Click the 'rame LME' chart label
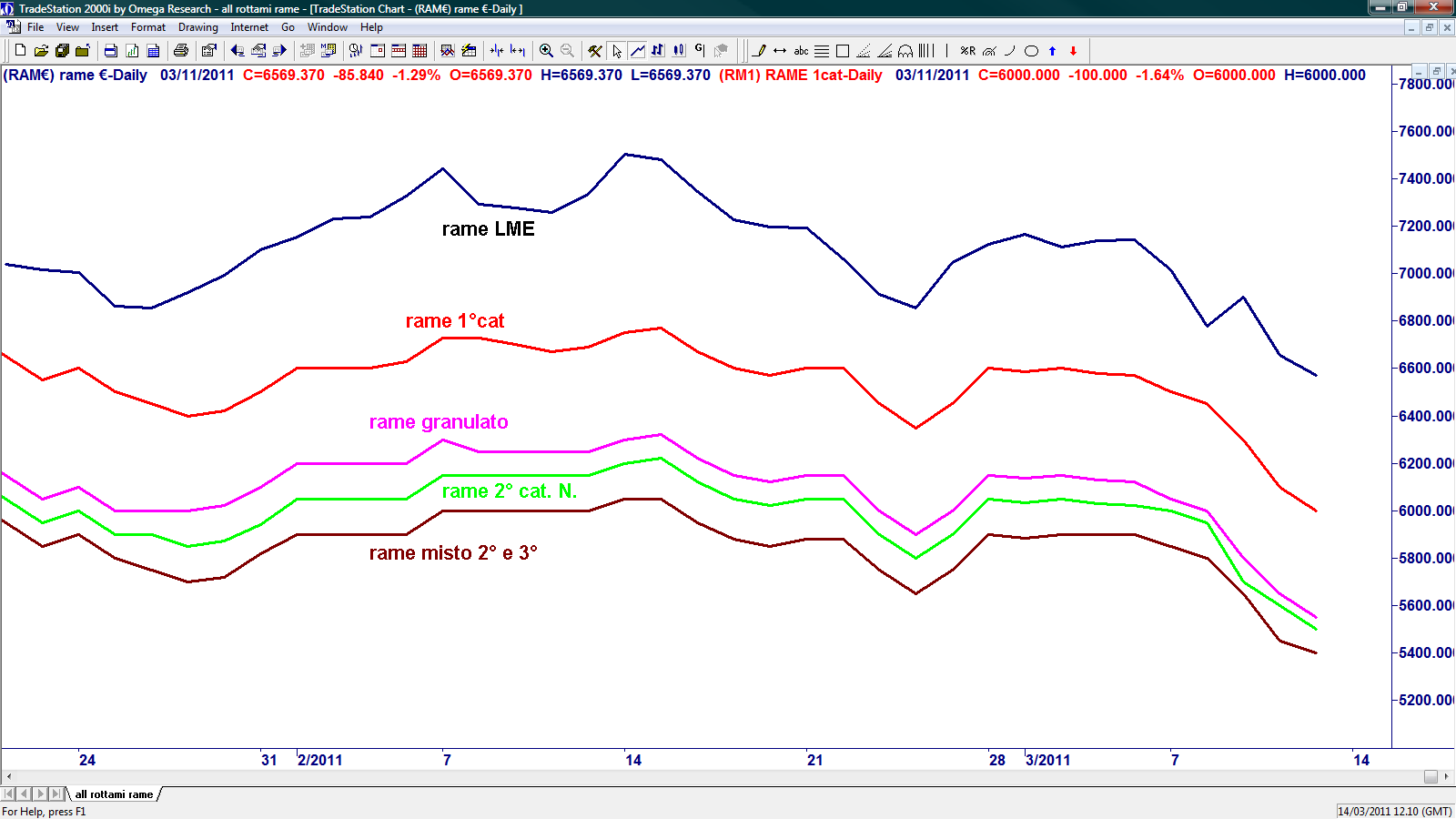 coord(489,229)
